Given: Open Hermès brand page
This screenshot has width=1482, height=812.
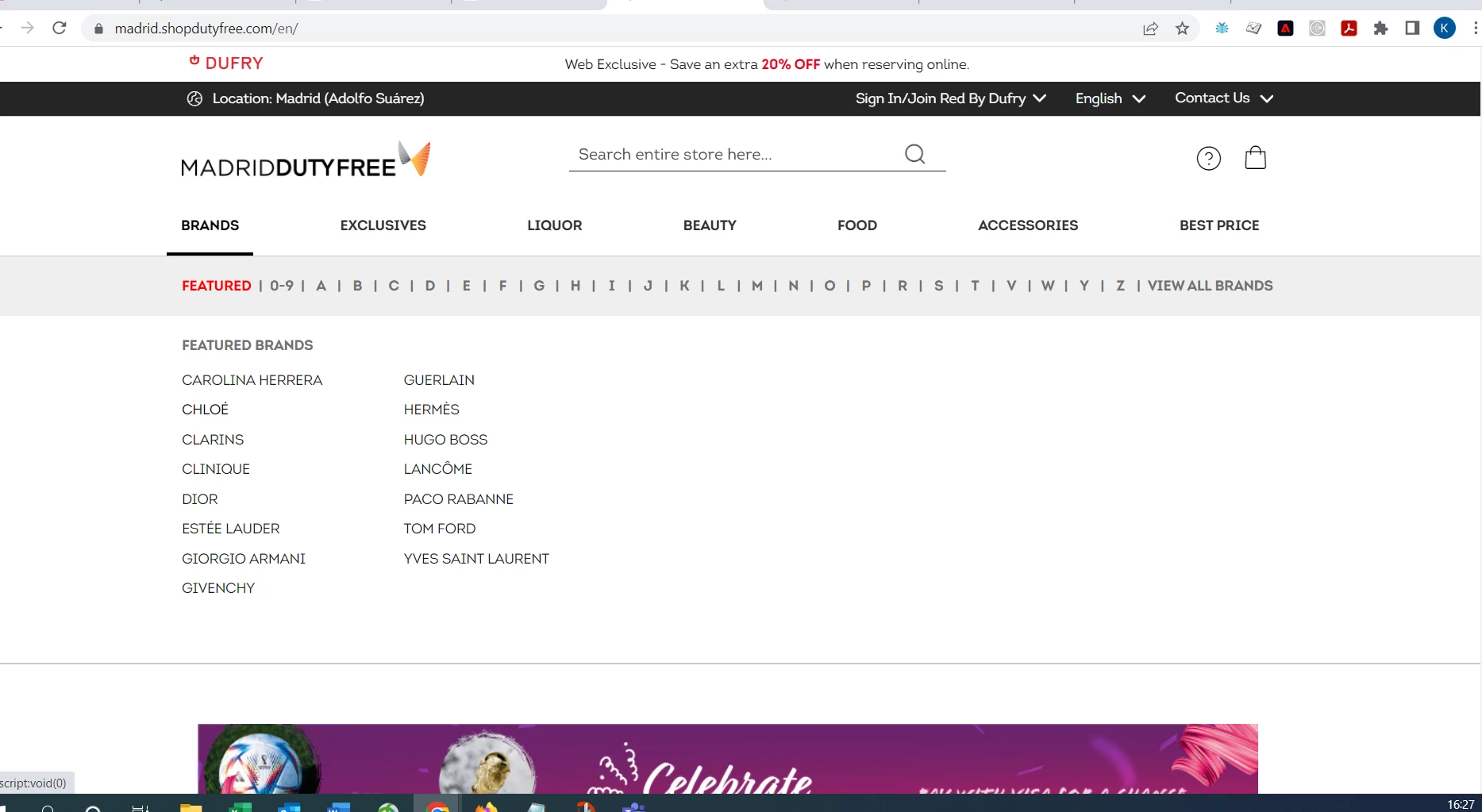Looking at the screenshot, I should click(x=431, y=410).
